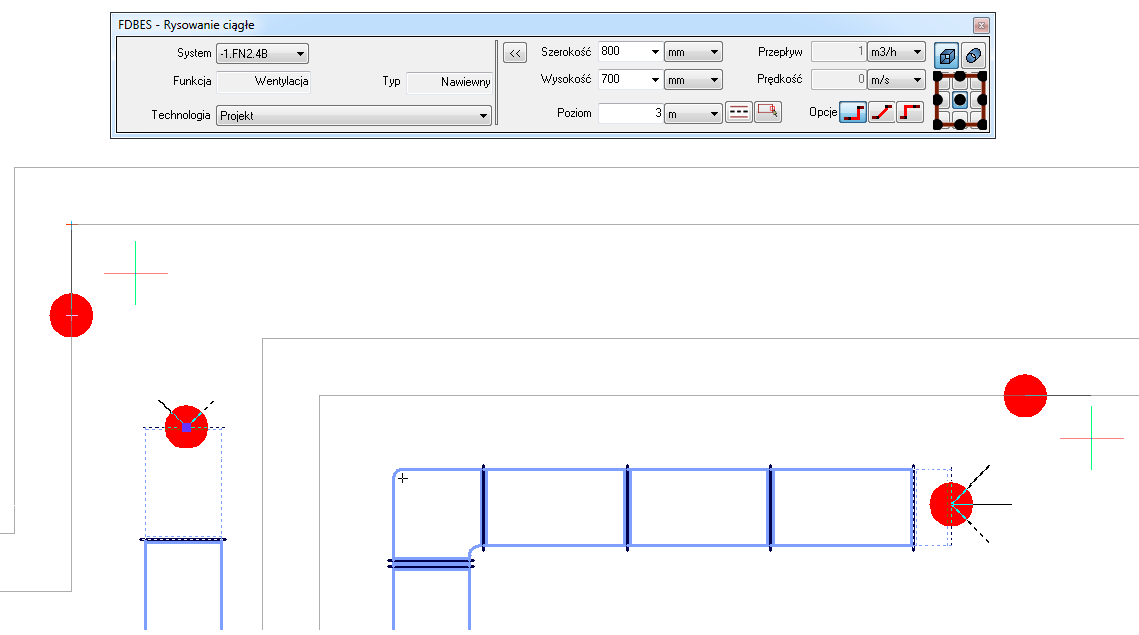Click the pick level from element icon
The image size is (1139, 635).
[767, 113]
